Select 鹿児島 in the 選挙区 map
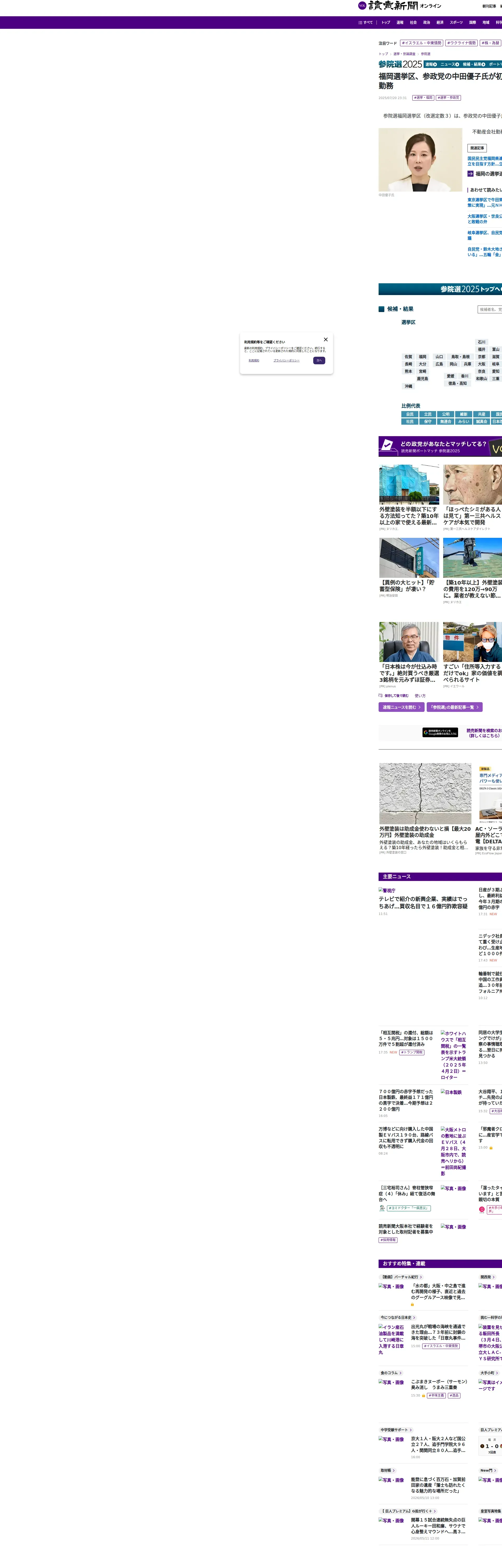 click(x=422, y=379)
